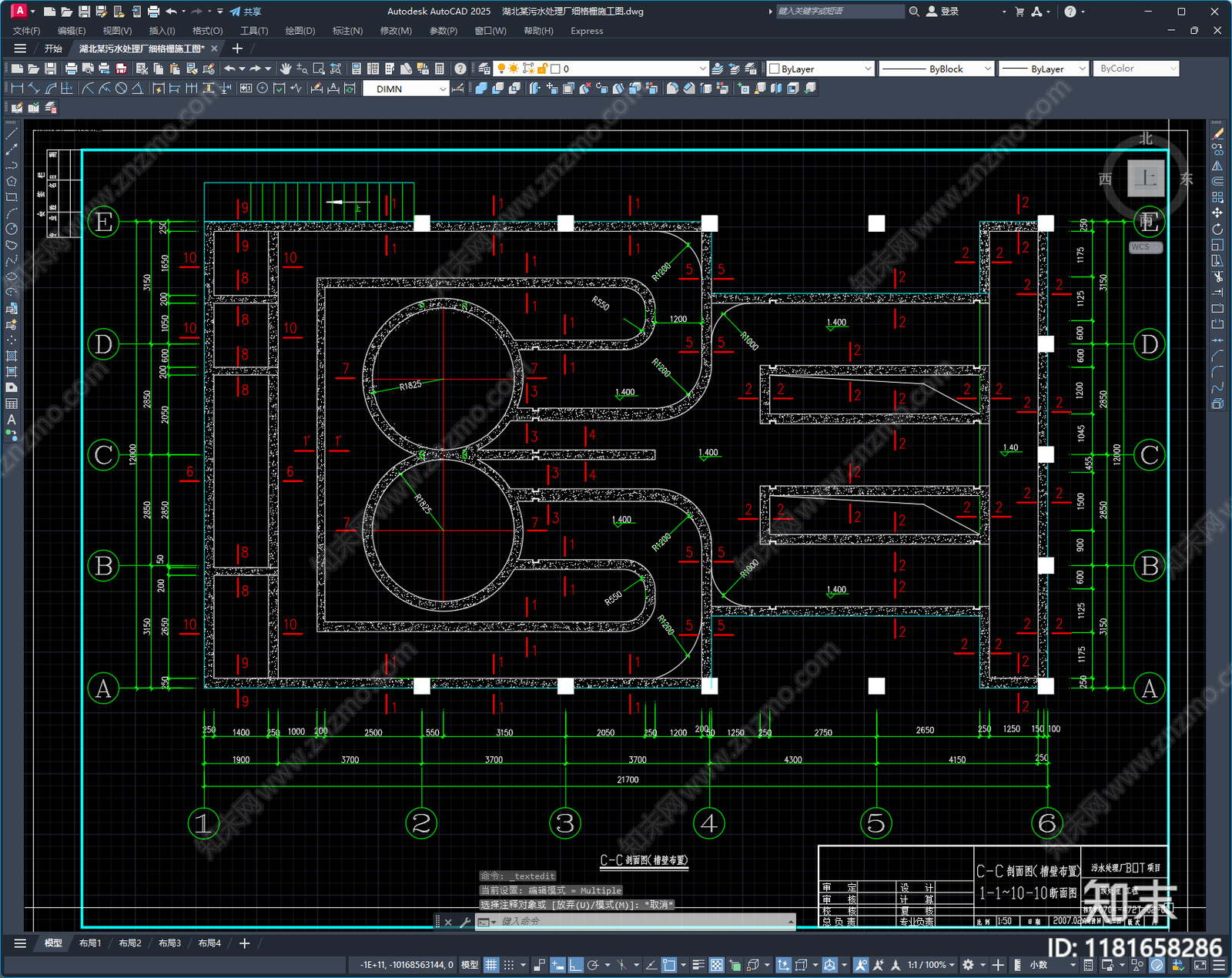Click the Customization hamburger icon in the status bar
This screenshot has height=978, width=1232.
[1219, 965]
